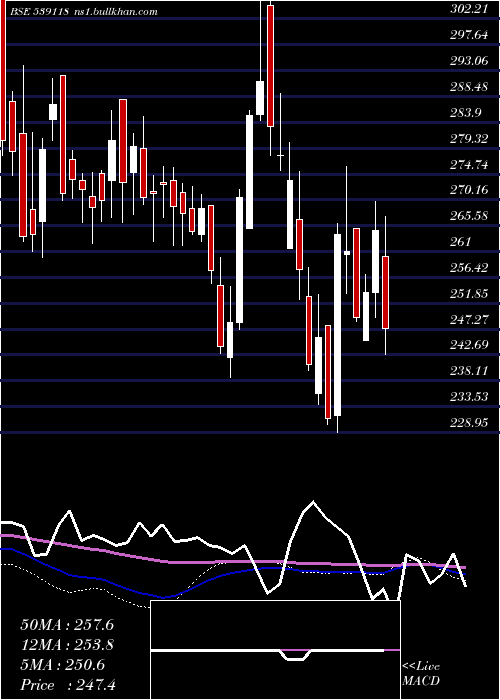Click the 50MA : 257.6 readout
Image resolution: width=500 pixels, height=700 pixels.
click(x=67, y=625)
